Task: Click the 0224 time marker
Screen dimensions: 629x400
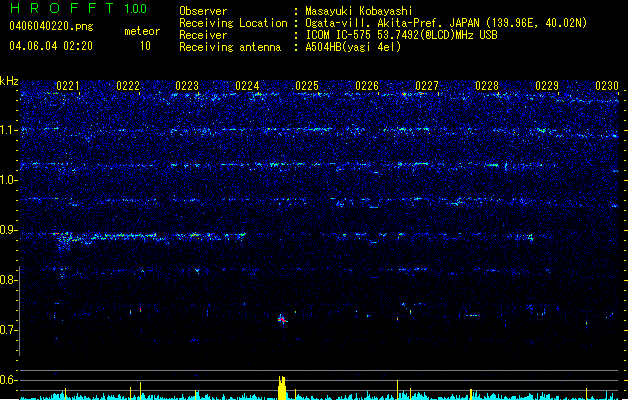Action: click(x=247, y=86)
